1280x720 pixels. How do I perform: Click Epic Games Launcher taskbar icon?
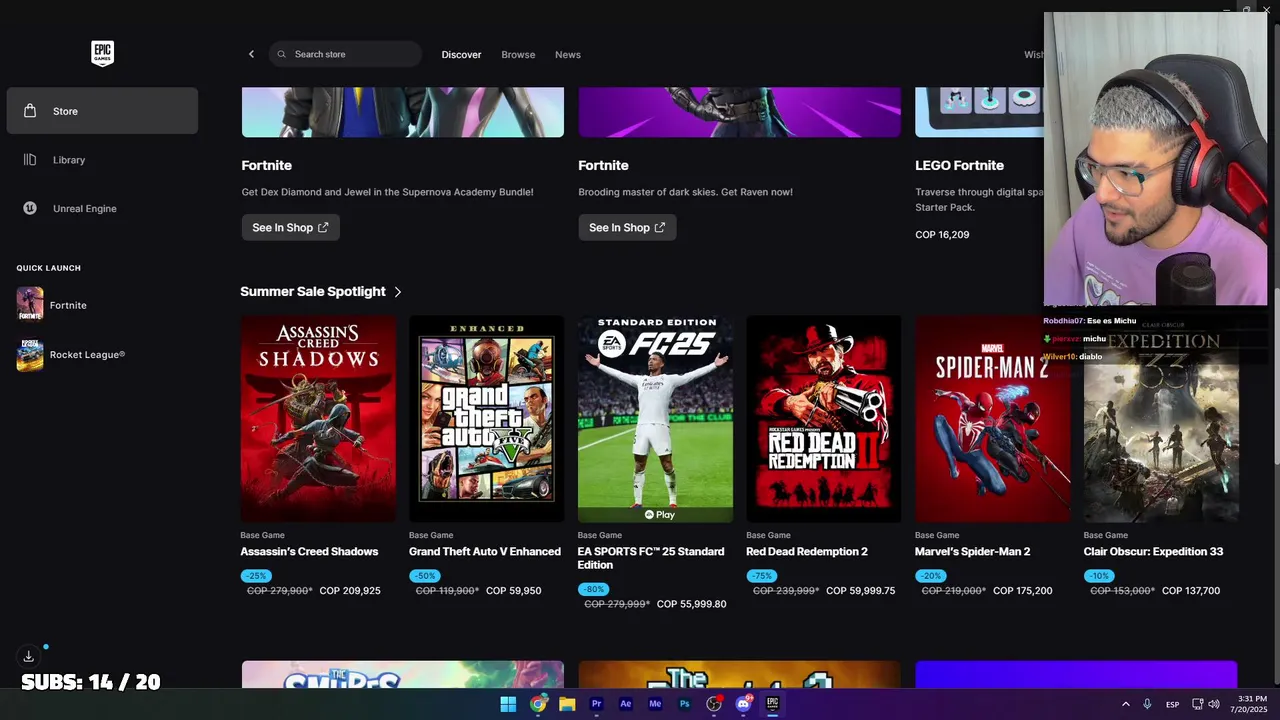click(772, 704)
